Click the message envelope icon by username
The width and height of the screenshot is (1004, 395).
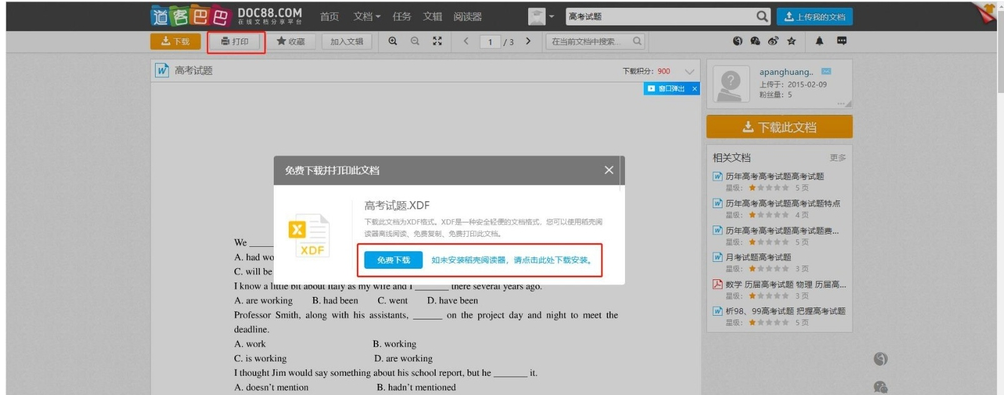(x=826, y=72)
